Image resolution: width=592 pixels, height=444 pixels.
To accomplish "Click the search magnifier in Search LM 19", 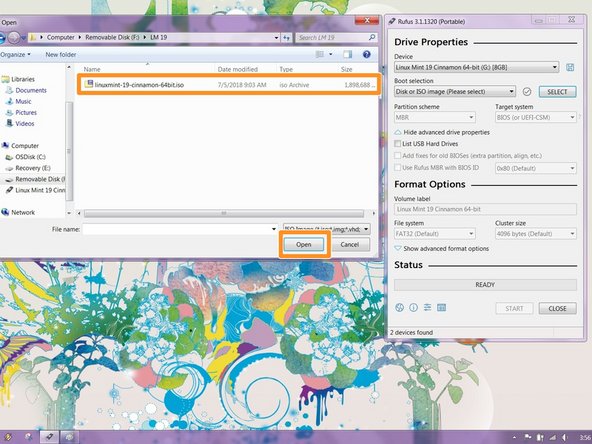I will 372,37.
